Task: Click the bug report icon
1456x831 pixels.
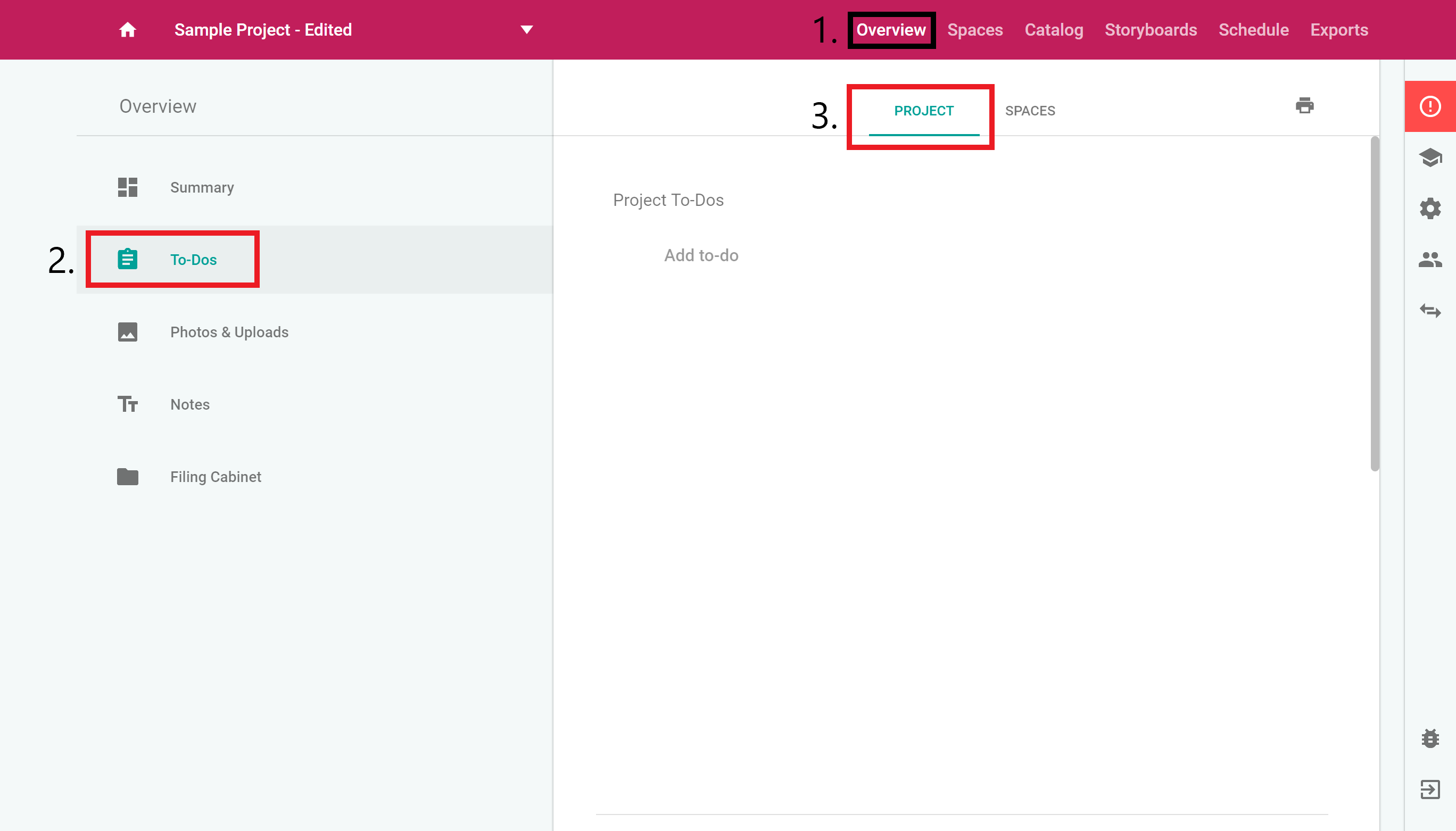Action: coord(1430,738)
